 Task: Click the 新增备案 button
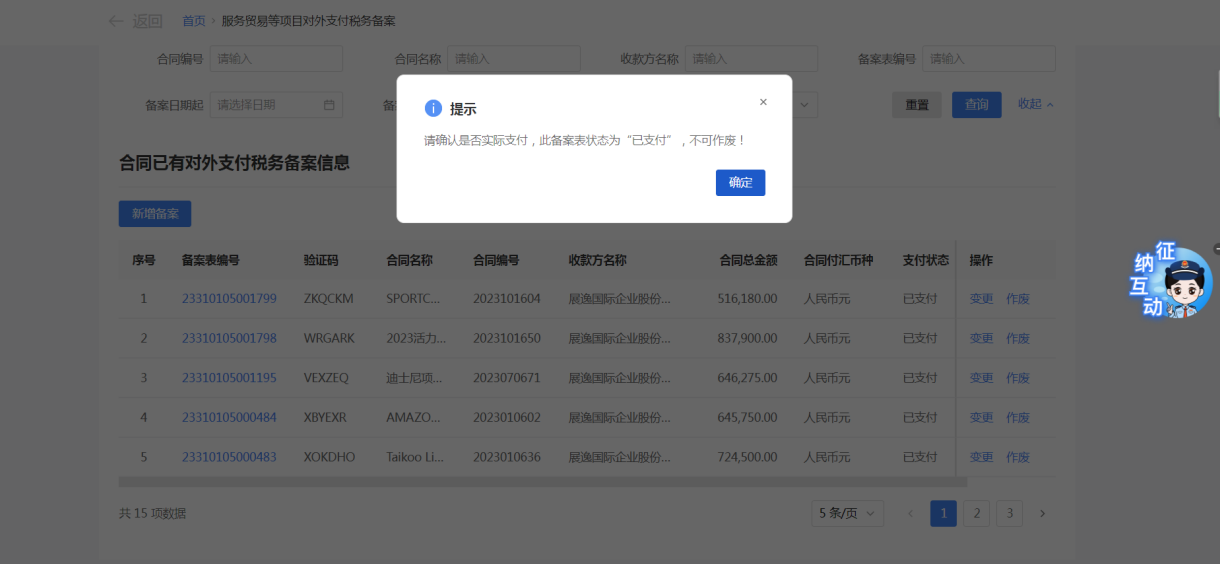[x=155, y=214]
